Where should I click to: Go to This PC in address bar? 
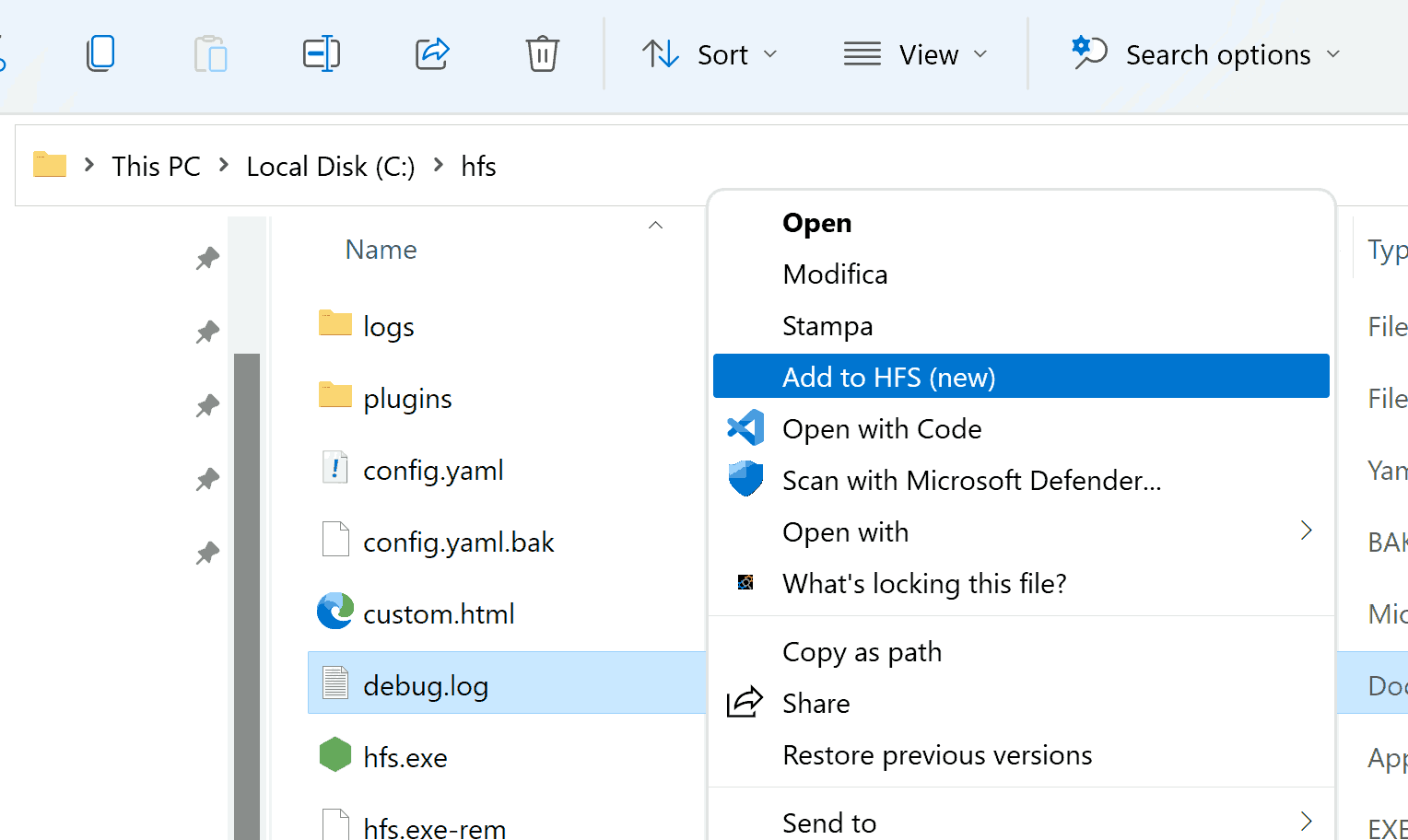[x=156, y=166]
